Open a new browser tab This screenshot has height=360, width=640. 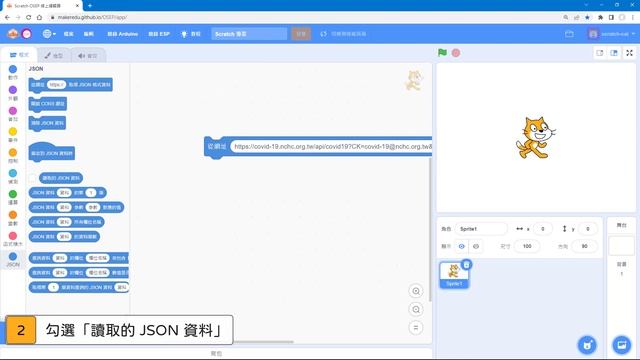90,5
